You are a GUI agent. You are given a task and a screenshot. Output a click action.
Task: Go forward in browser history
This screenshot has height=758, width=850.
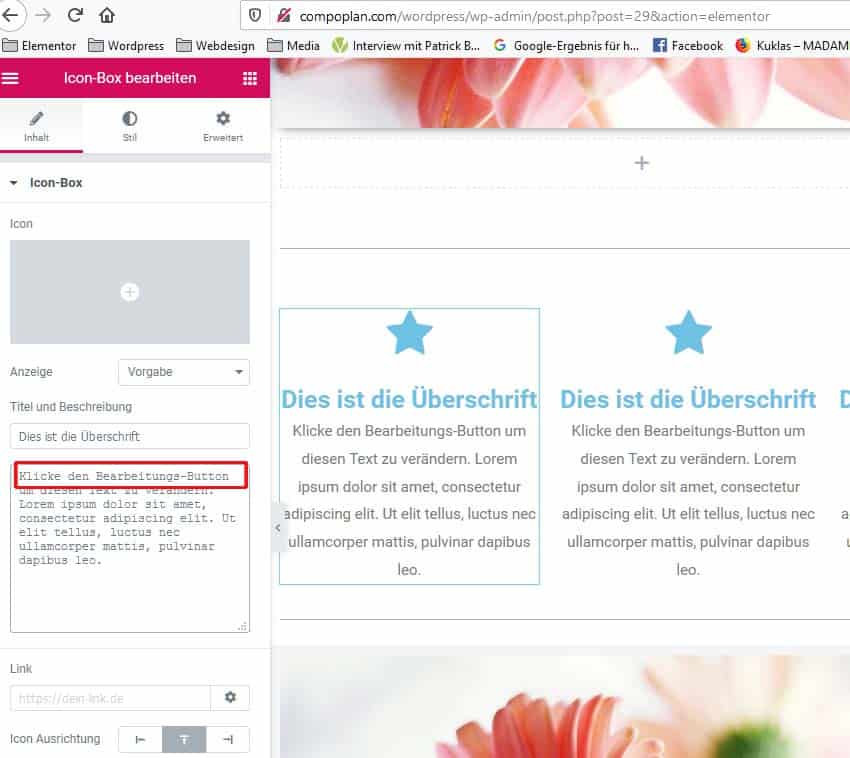point(43,16)
